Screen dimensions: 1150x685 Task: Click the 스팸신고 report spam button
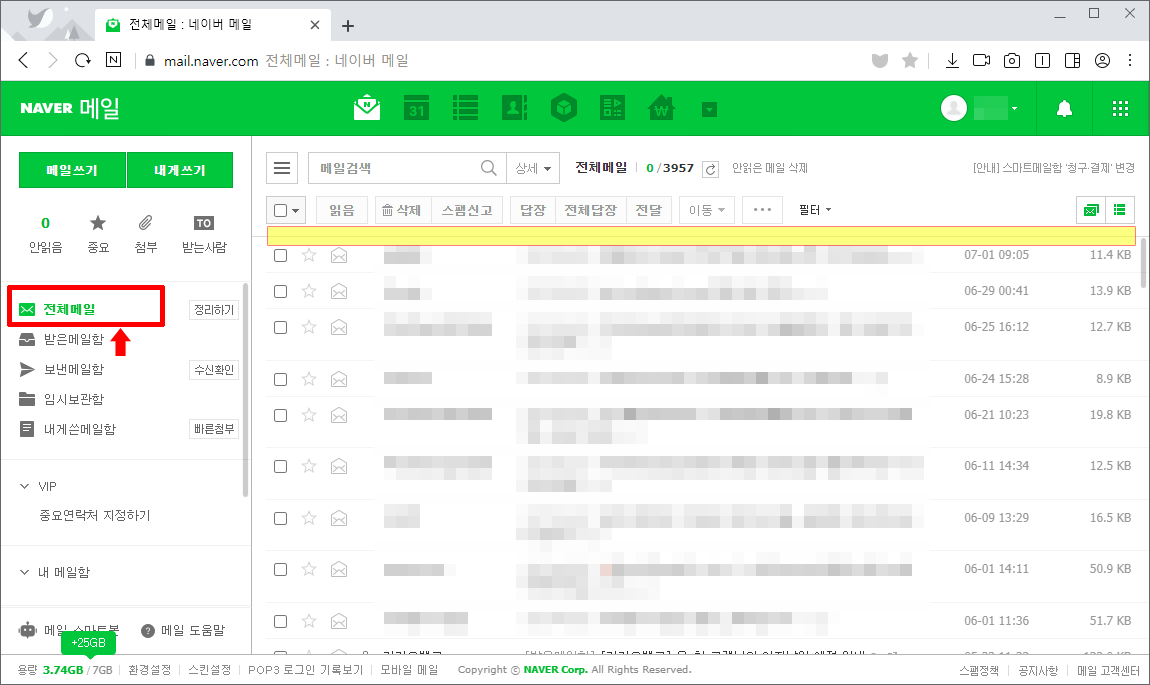tap(466, 210)
